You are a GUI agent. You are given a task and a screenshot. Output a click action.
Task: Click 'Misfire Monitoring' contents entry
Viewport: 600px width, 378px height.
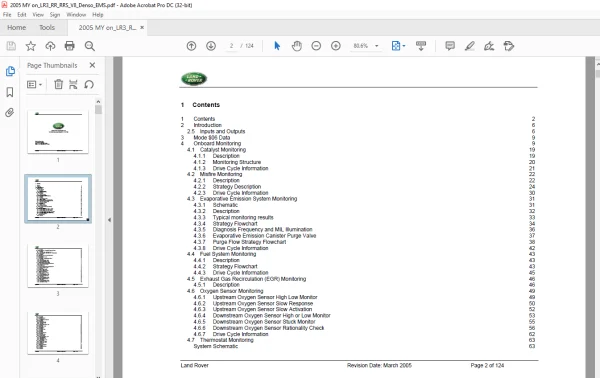pos(221,174)
